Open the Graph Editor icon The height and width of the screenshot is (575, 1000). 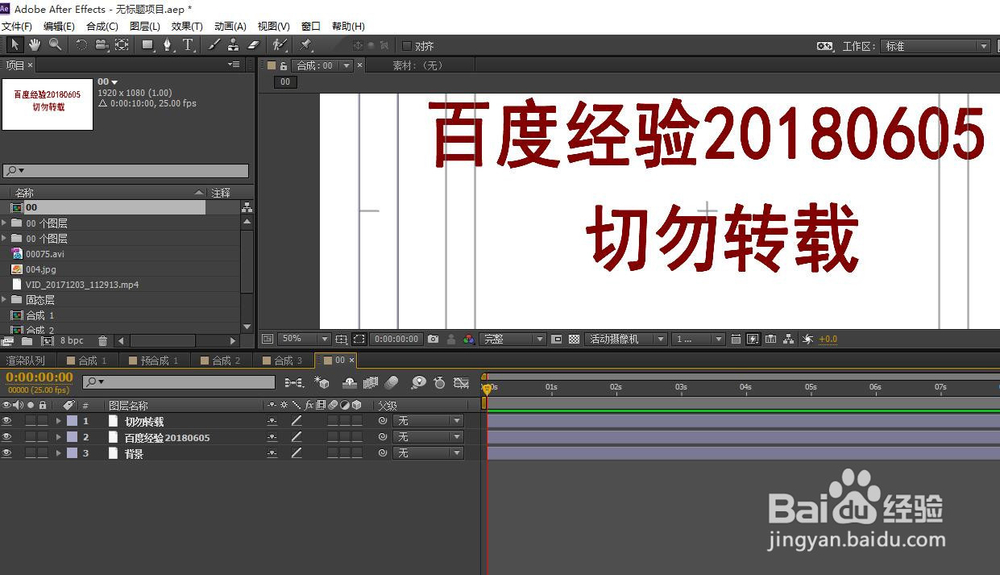[x=461, y=382]
